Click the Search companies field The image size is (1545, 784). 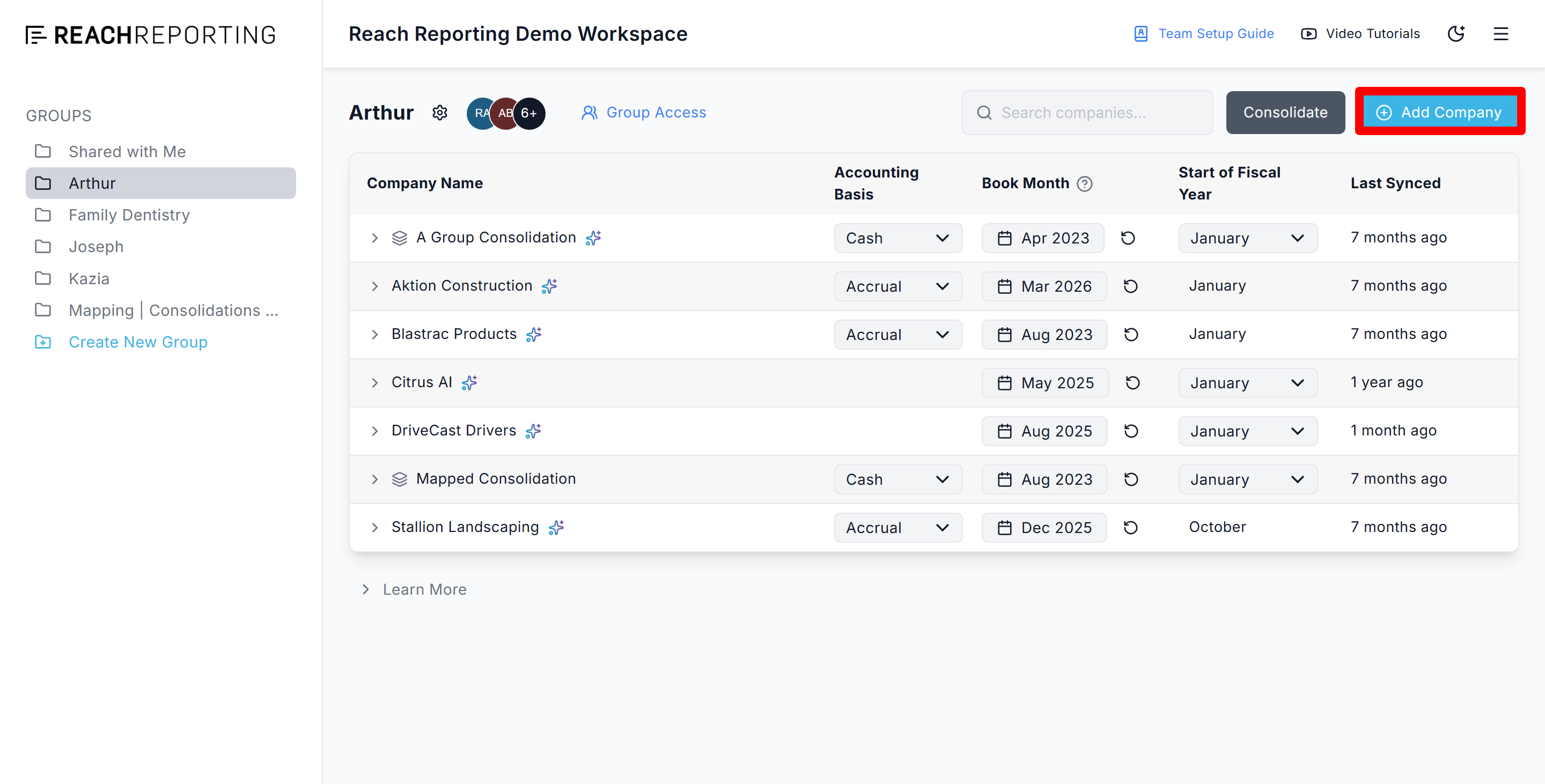1087,113
